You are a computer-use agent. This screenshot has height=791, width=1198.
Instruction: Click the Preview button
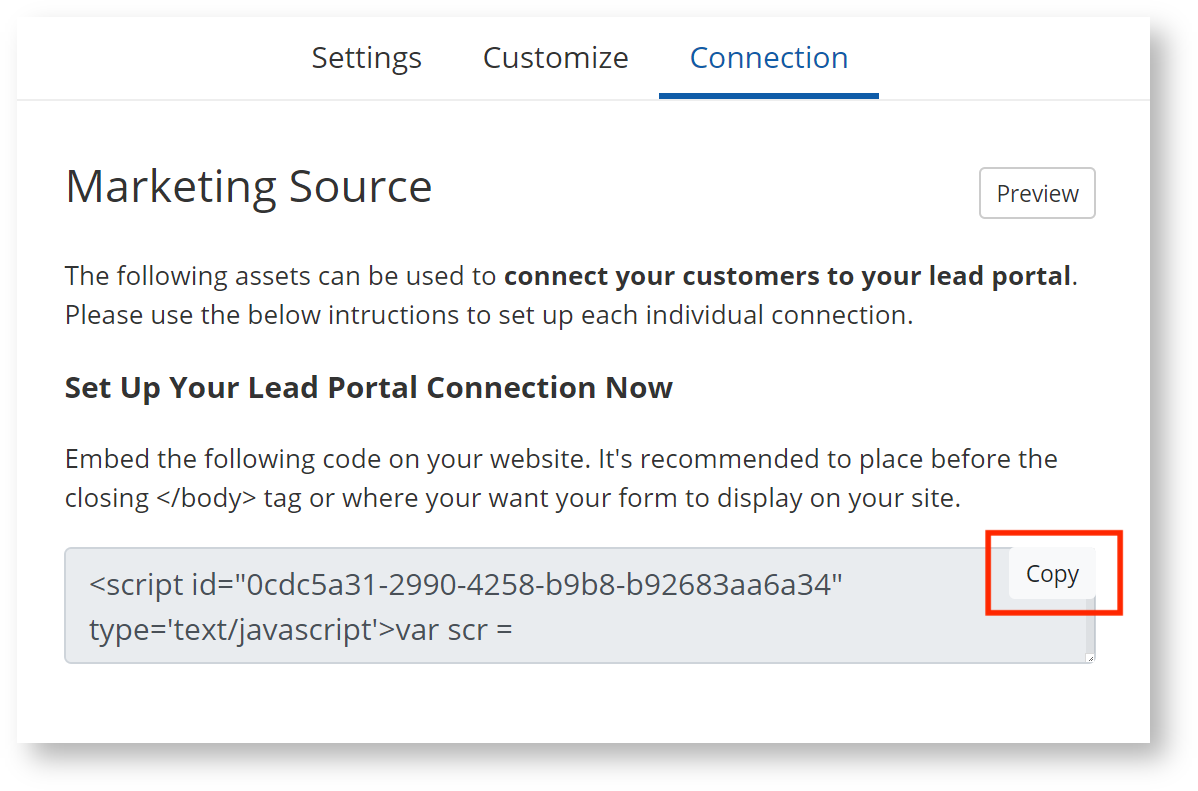[1037, 193]
